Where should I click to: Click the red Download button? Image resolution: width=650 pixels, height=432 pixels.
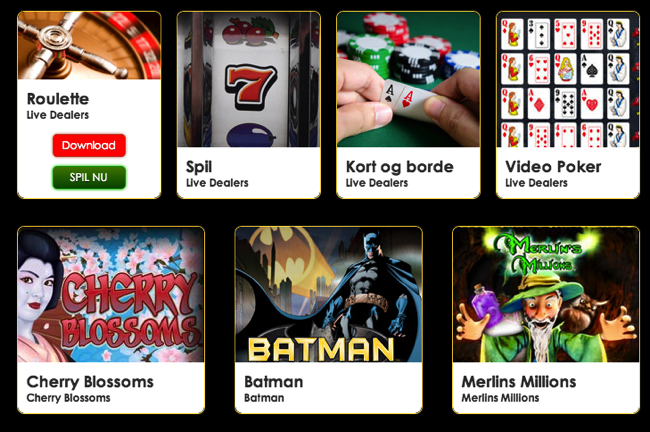click(89, 145)
